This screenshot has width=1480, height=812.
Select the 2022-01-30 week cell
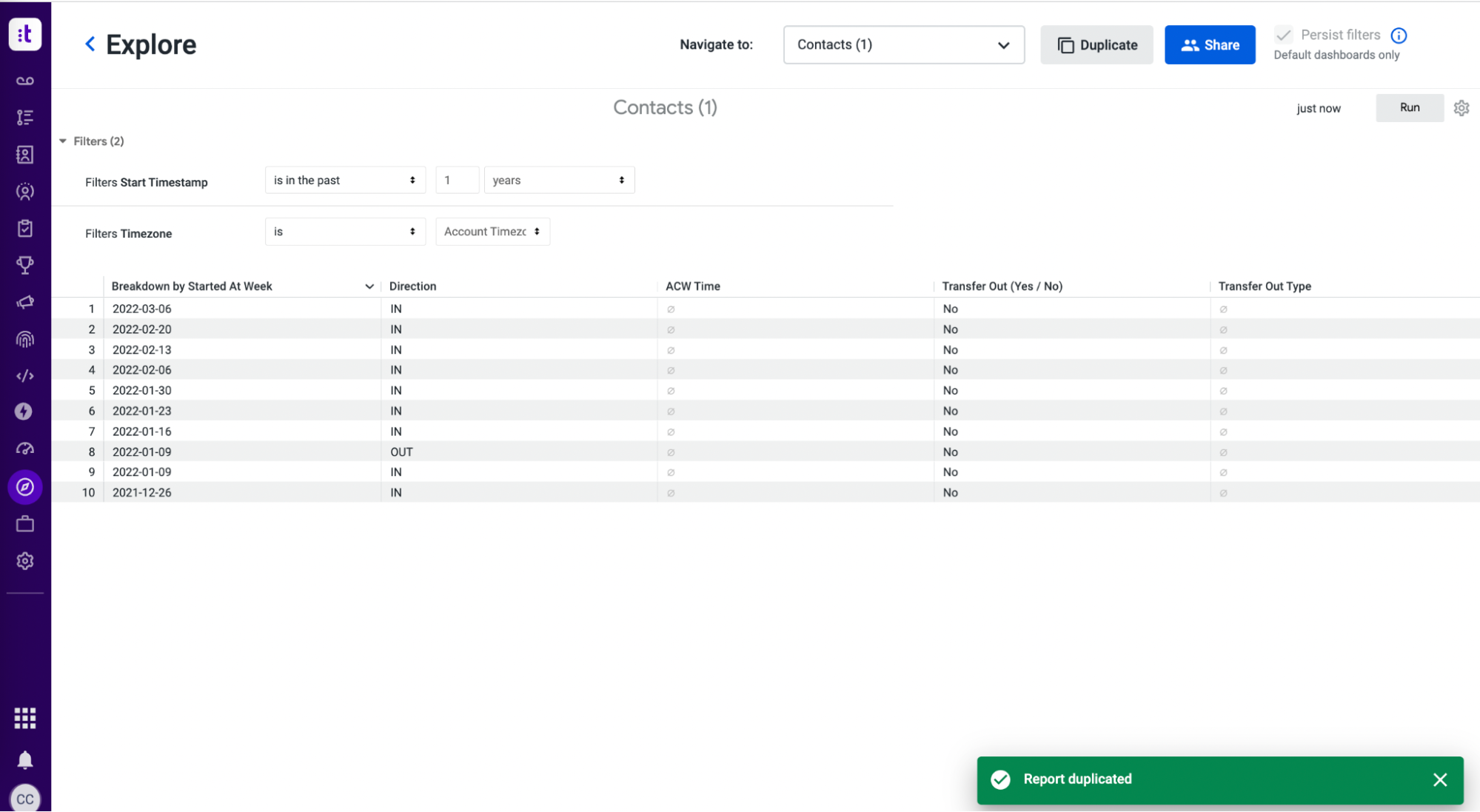click(x=242, y=391)
